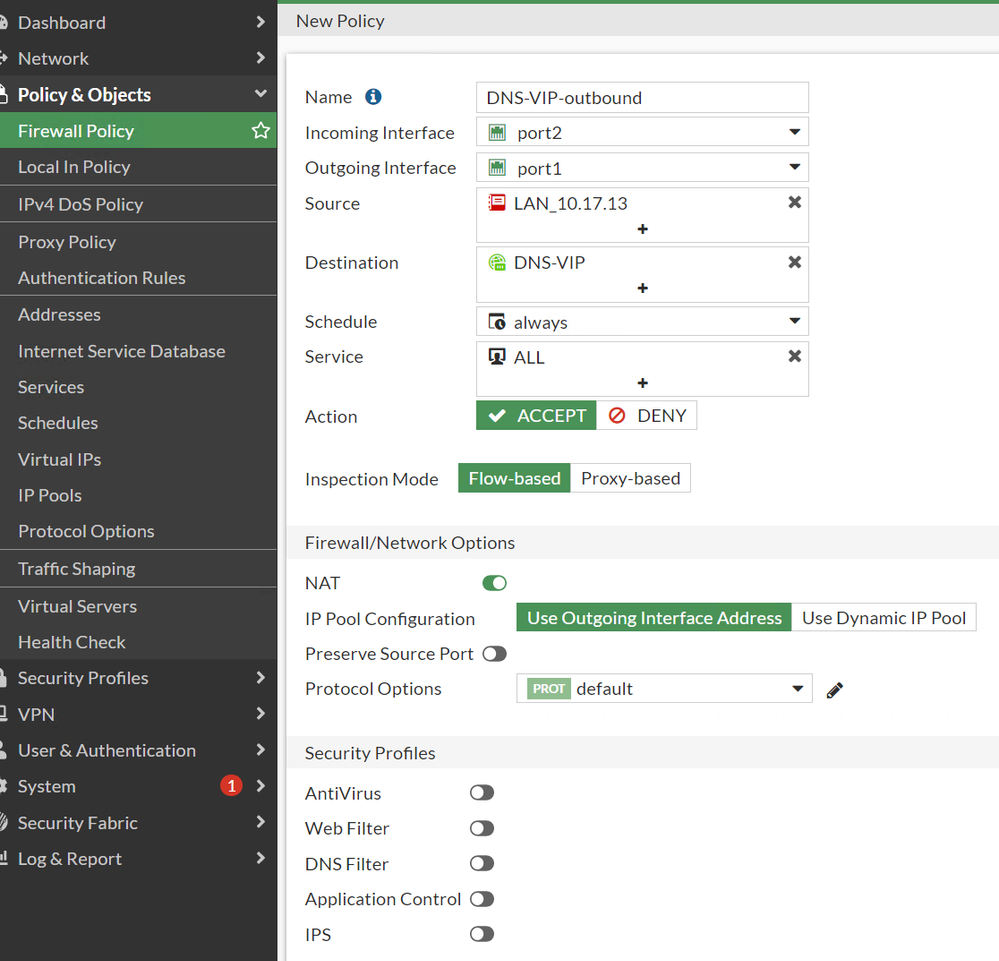
Task: Click the favorite star on Firewall Policy
Action: (x=261, y=131)
